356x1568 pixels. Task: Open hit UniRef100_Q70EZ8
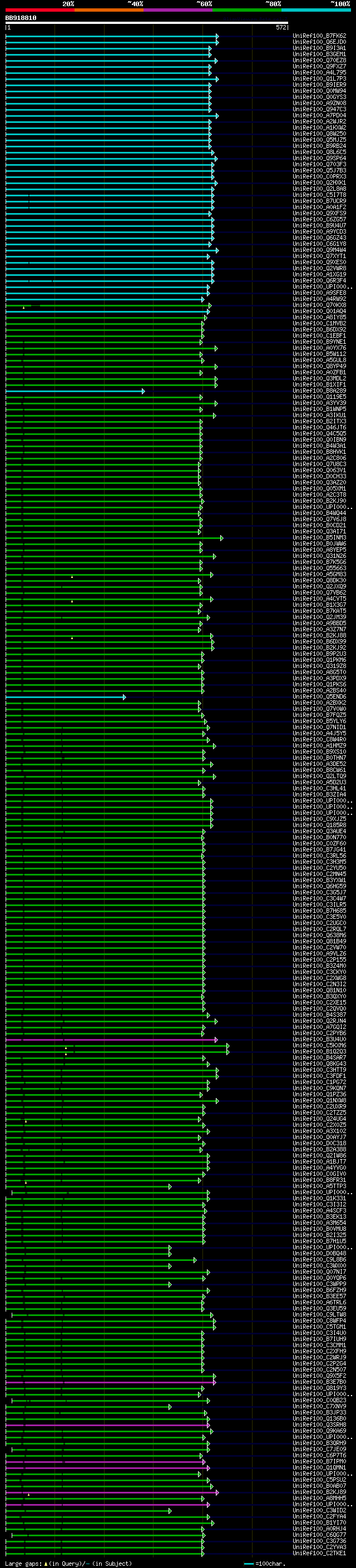tap(319, 60)
